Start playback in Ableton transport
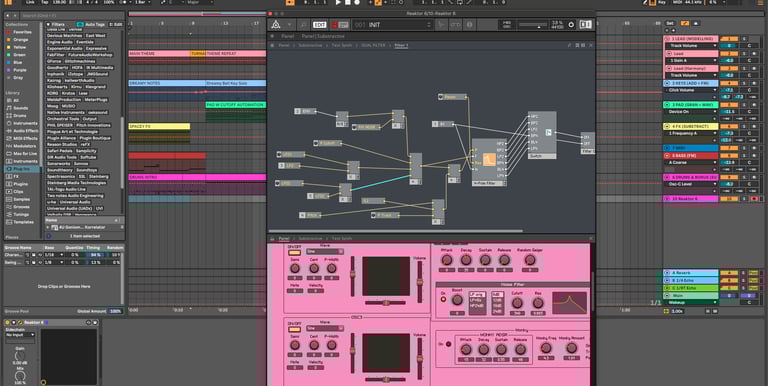The image size is (768, 386). [x=338, y=2]
